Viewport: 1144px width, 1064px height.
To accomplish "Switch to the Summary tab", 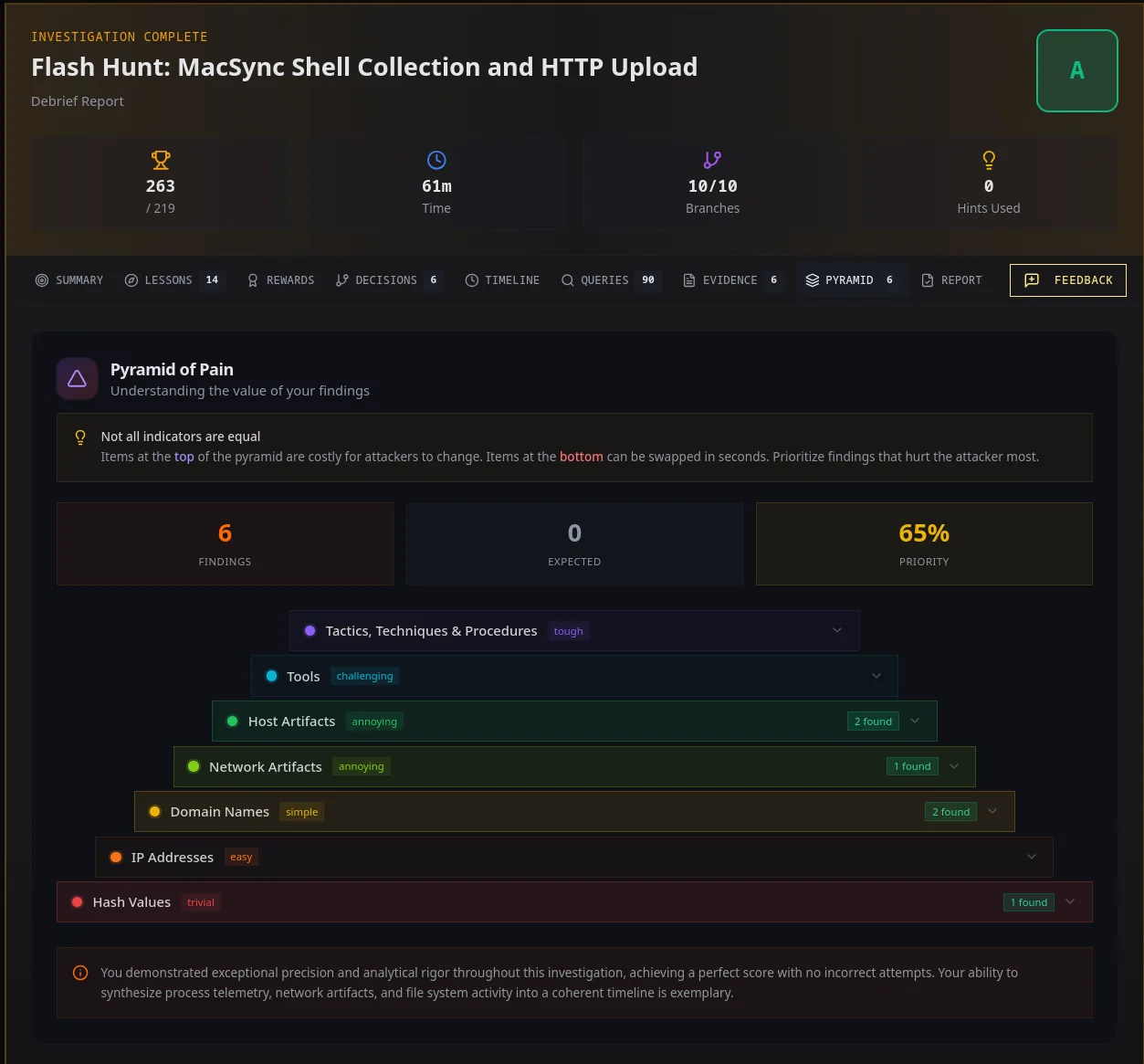I will tap(69, 280).
